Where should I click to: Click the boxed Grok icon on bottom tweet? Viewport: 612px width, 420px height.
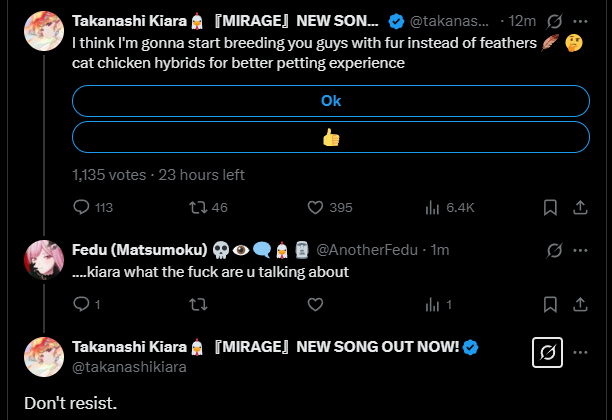click(x=547, y=353)
